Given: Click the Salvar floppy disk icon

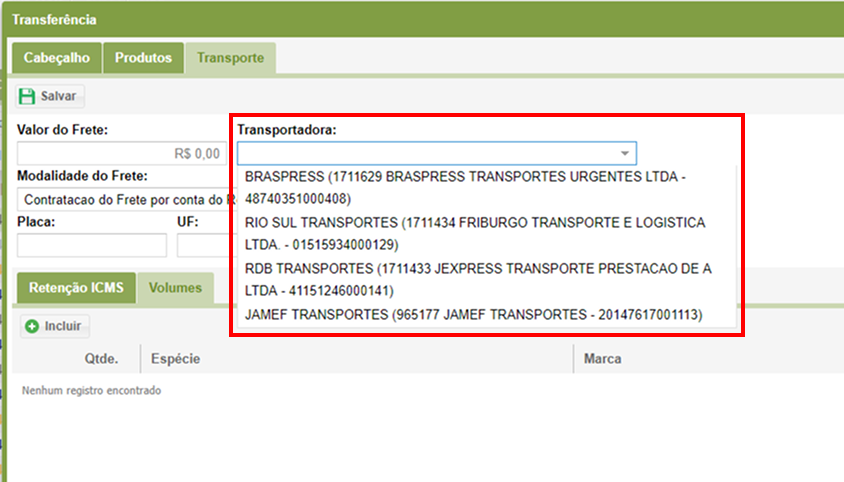Looking at the screenshot, I should coord(27,96).
